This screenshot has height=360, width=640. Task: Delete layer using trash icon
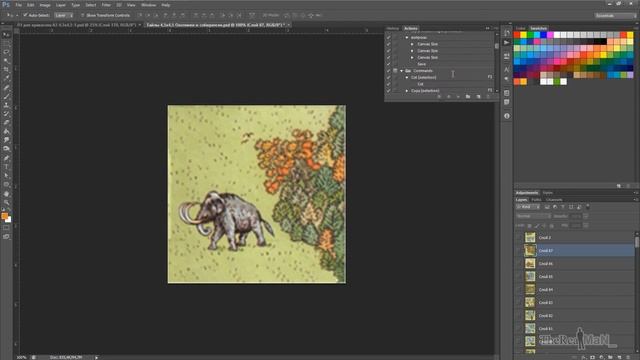629,357
